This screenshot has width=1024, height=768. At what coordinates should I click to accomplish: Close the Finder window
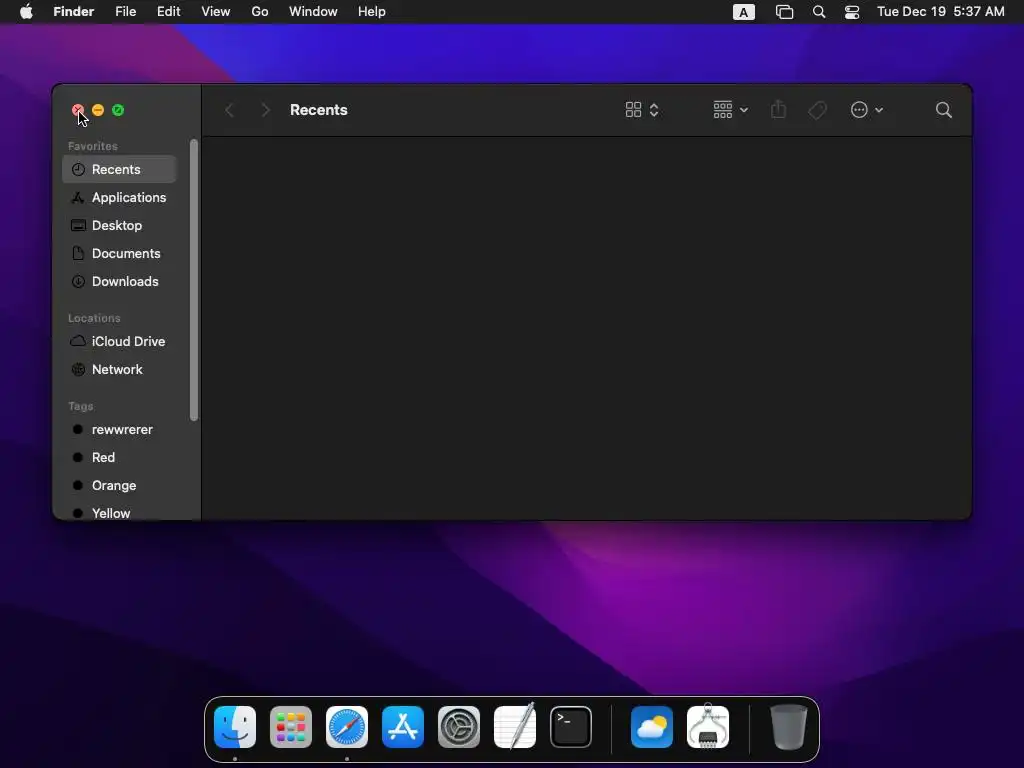click(x=78, y=110)
